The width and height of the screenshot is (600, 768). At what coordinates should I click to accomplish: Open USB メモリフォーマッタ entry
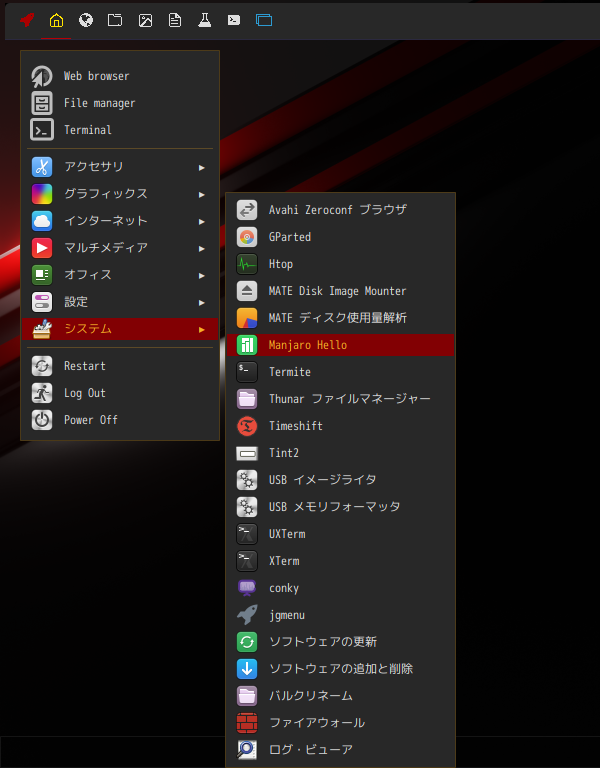pyautogui.click(x=341, y=507)
